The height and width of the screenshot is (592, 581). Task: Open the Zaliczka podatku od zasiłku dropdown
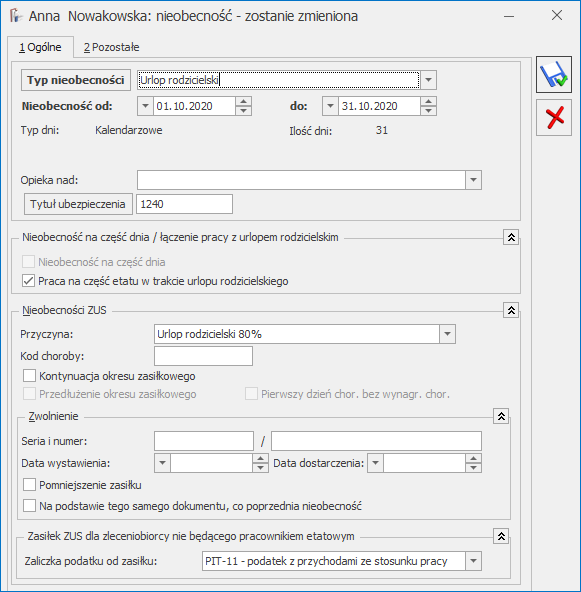pyautogui.click(x=473, y=561)
